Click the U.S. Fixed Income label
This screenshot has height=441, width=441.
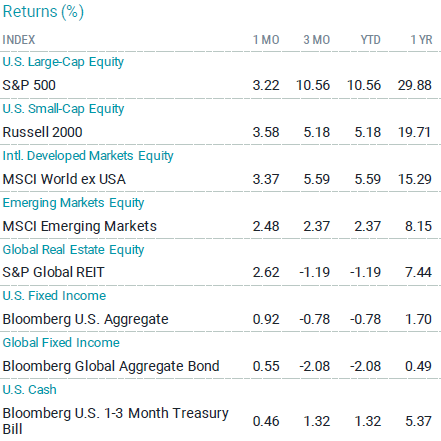[54, 296]
